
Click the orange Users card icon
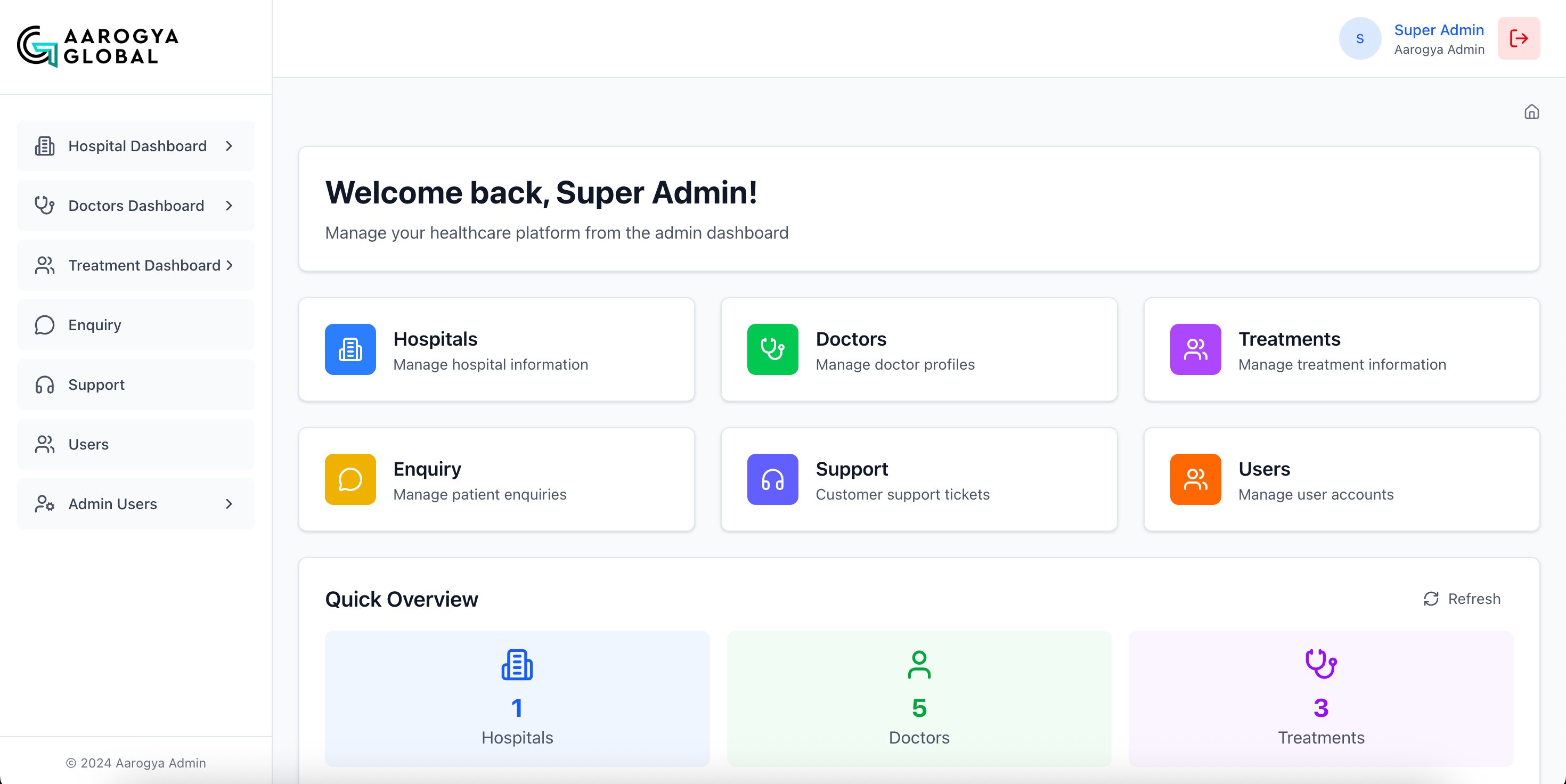pos(1195,479)
